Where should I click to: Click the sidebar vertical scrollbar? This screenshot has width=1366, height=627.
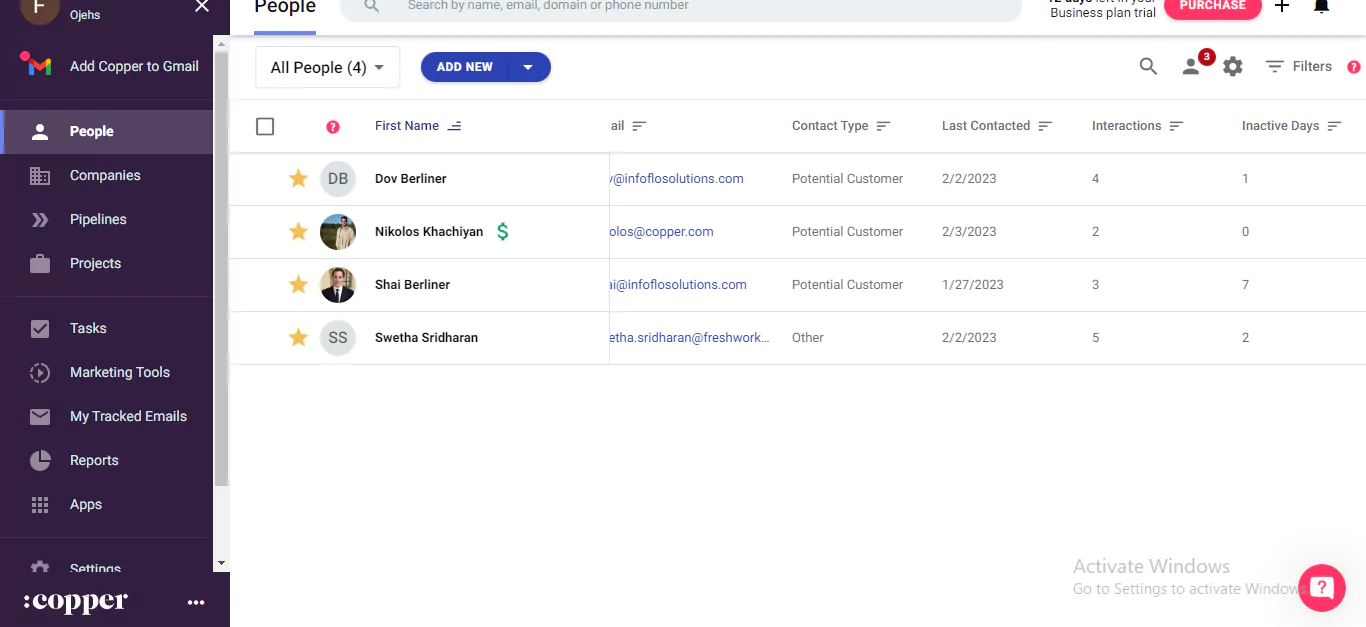[x=222, y=268]
